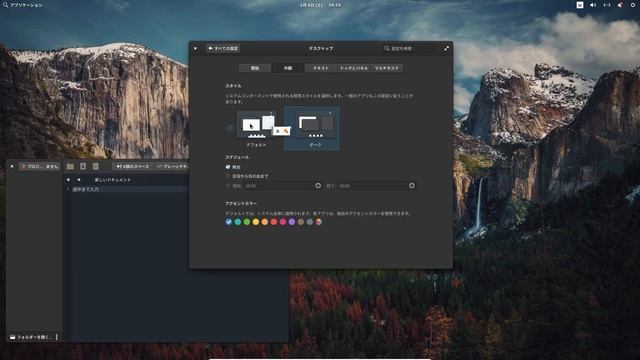Click the settings search field
The image size is (640, 360).
[x=409, y=48]
